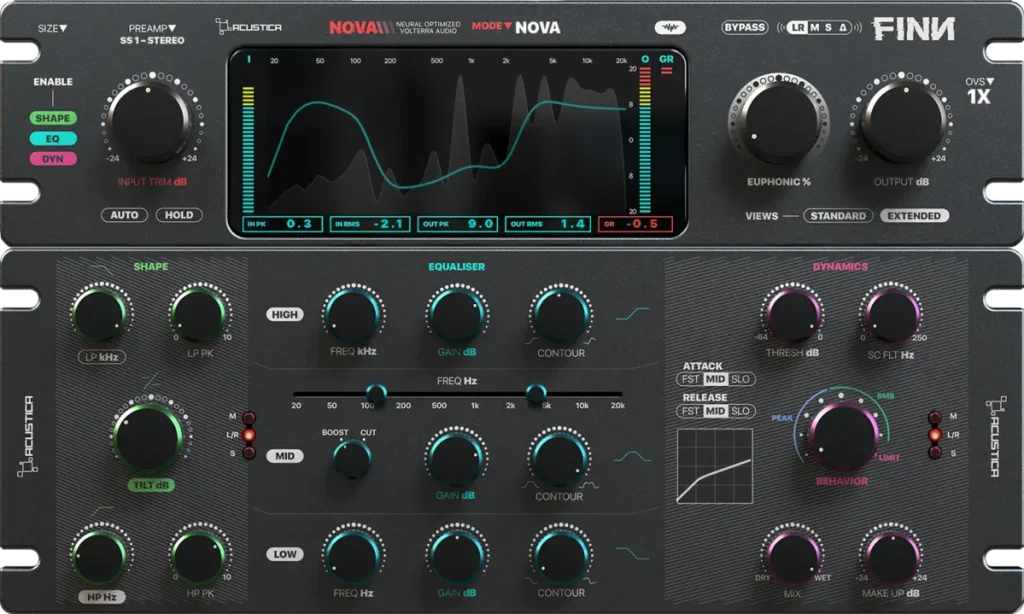Click the low-pass filter shape icon above LP kHz
Screen dimensions: 1024x614
click(101, 269)
